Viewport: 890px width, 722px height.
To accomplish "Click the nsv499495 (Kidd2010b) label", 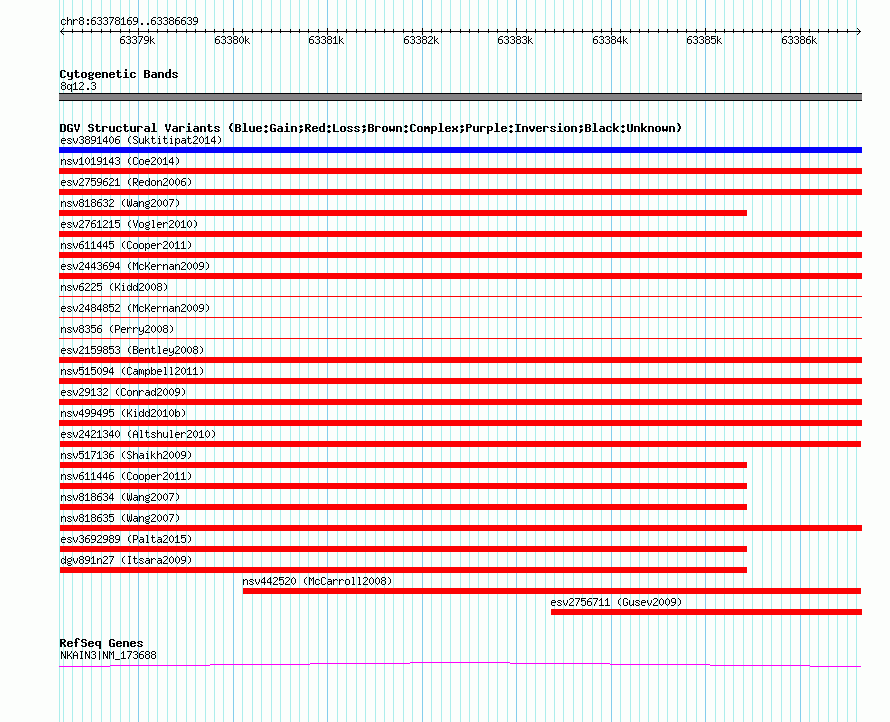I will pos(123,413).
